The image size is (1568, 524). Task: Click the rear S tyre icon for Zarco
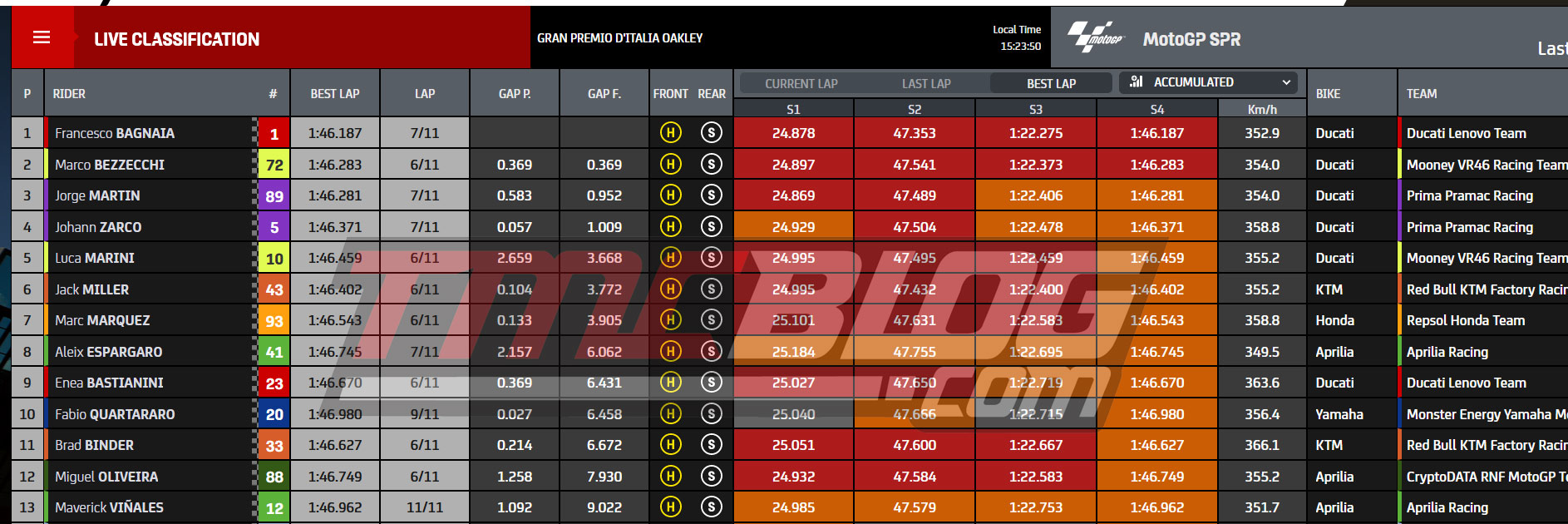point(711,227)
